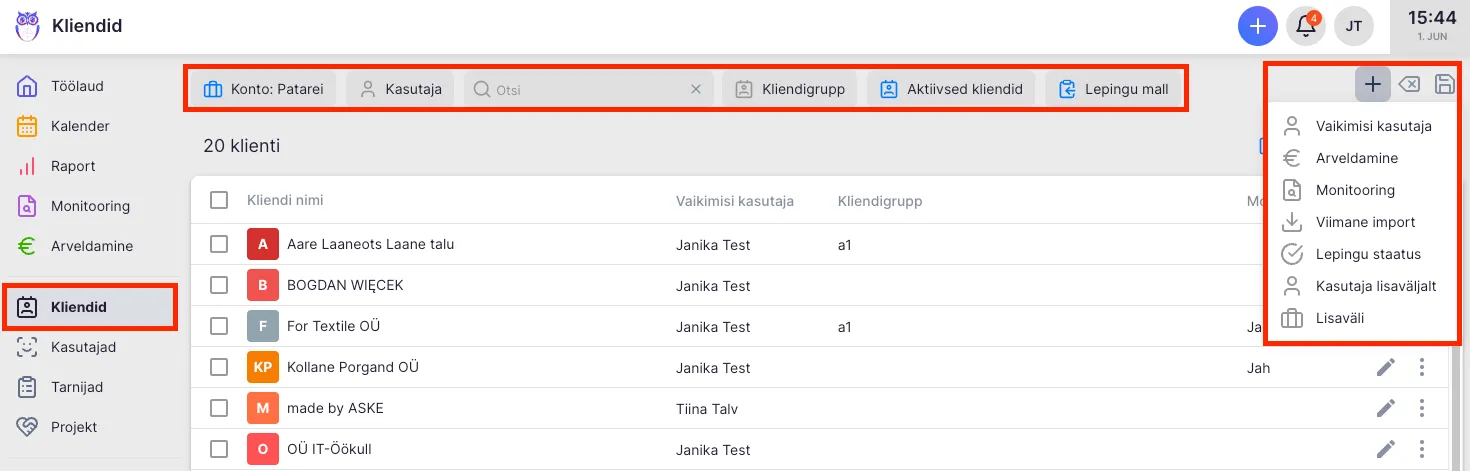Viewport: 1470px width, 471px height.
Task: Click pencil edit icon for Kollane Porgand OÜ
Action: click(1385, 367)
